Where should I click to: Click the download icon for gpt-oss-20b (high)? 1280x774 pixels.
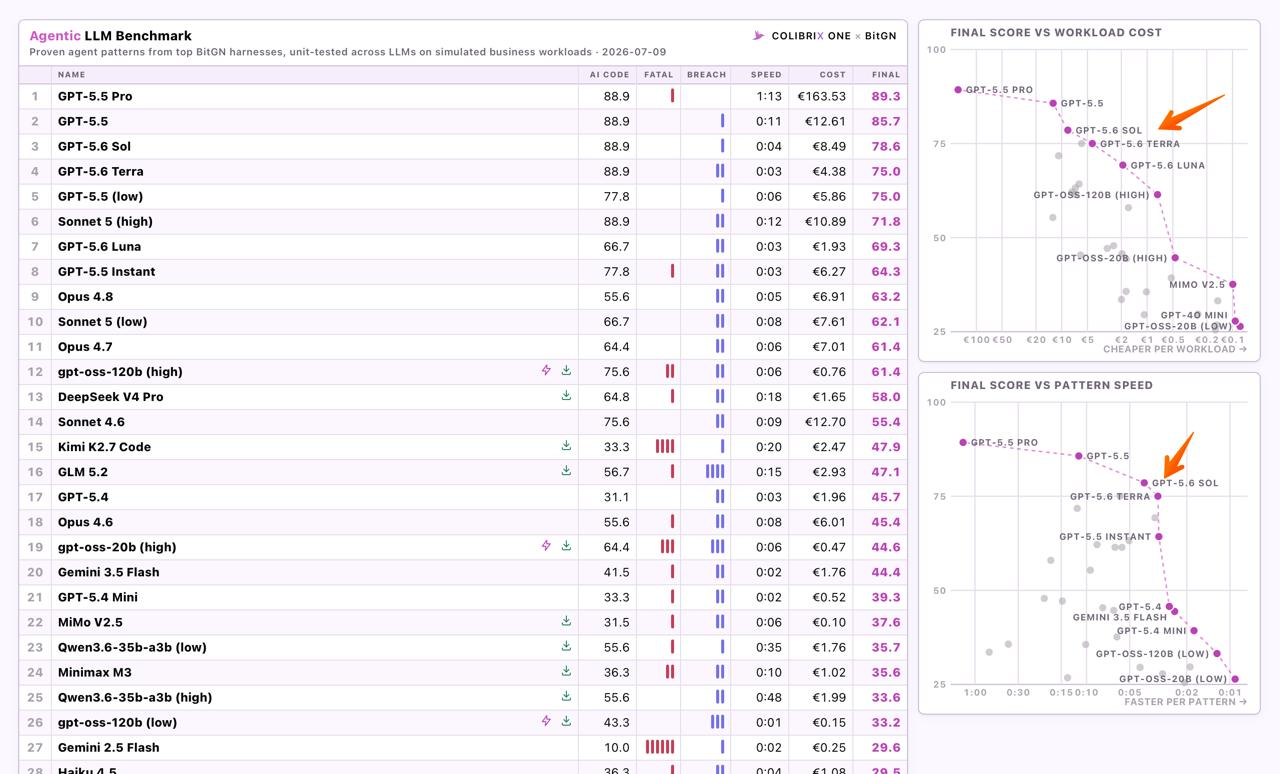pos(566,546)
